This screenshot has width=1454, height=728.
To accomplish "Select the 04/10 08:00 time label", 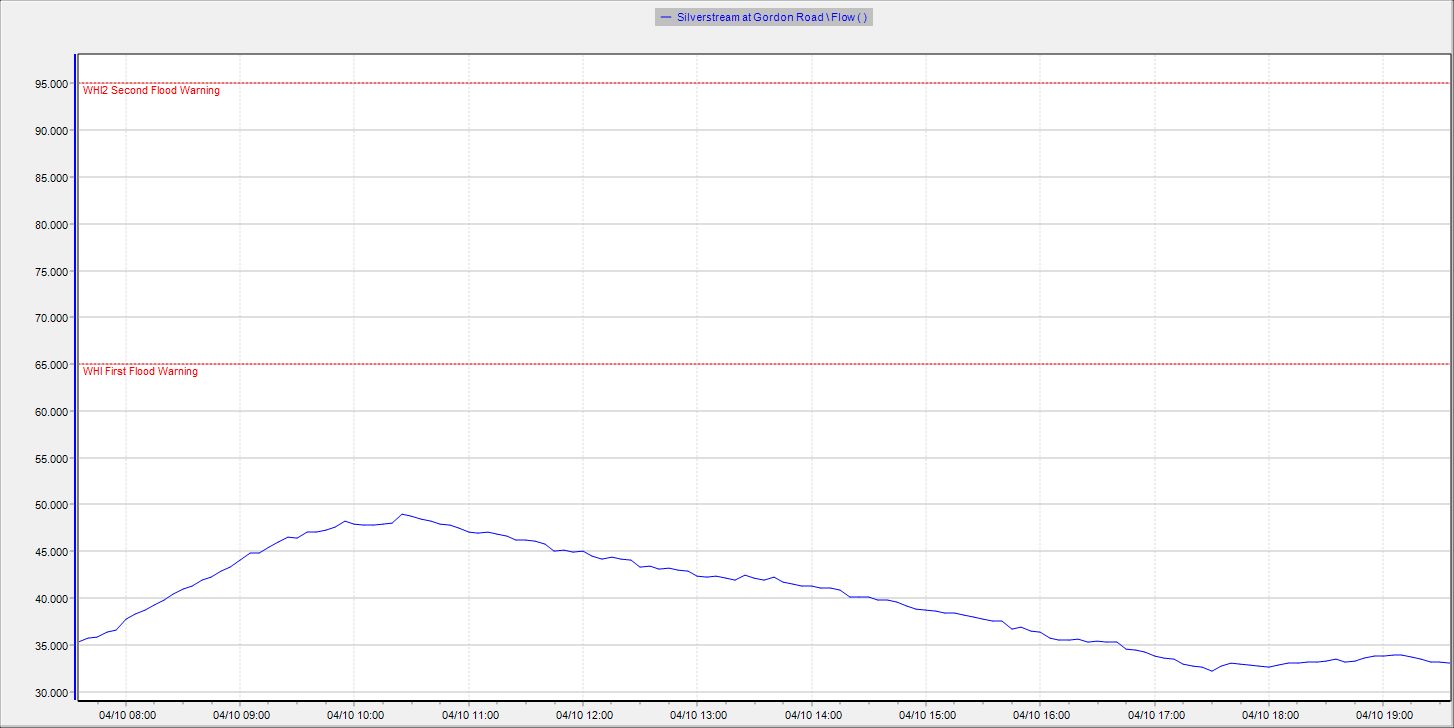I will (x=128, y=716).
